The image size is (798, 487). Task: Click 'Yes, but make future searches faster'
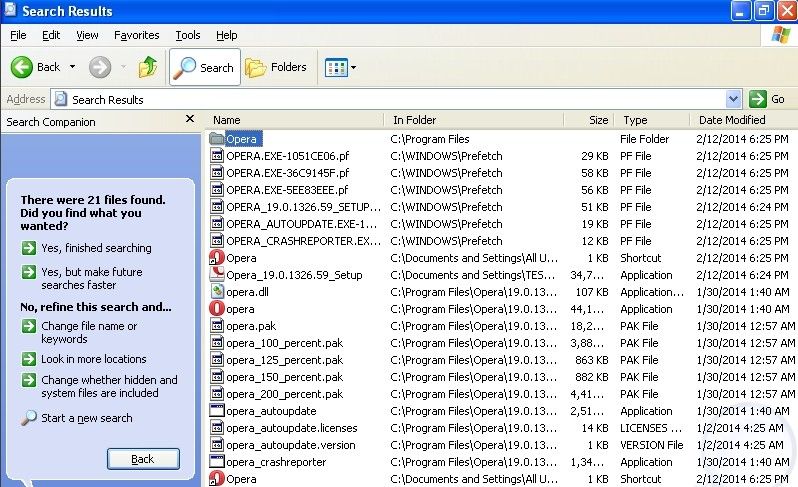(x=92, y=278)
